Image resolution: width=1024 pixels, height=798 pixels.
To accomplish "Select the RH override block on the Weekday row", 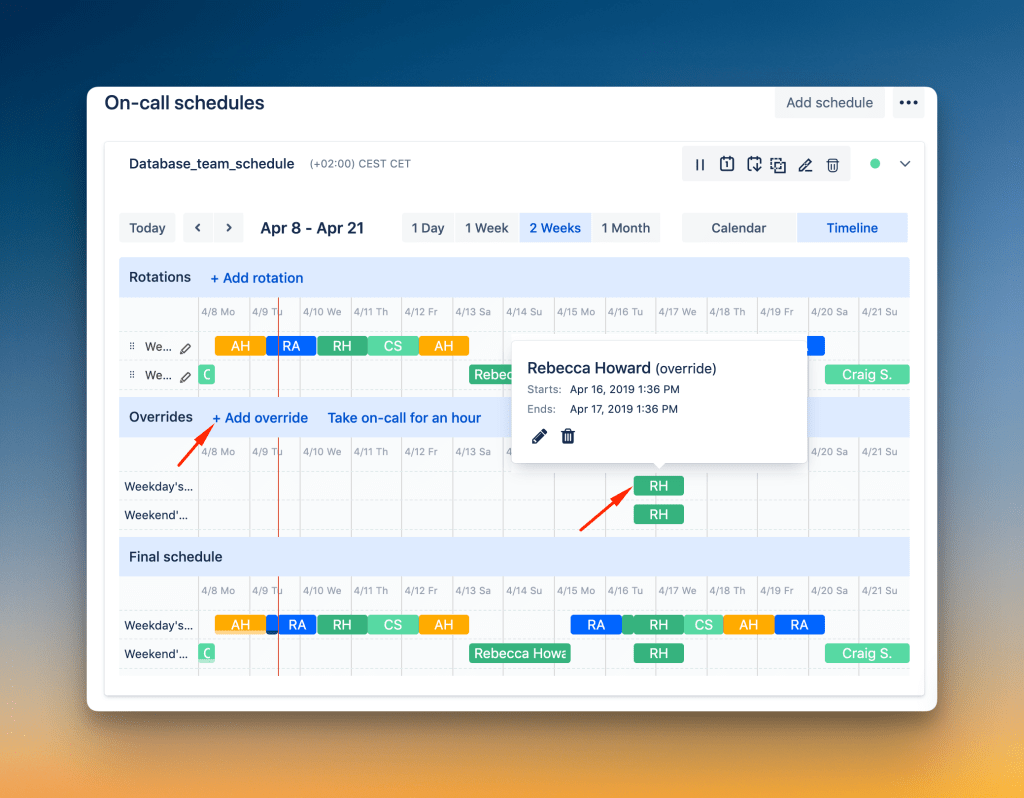I will (x=658, y=486).
